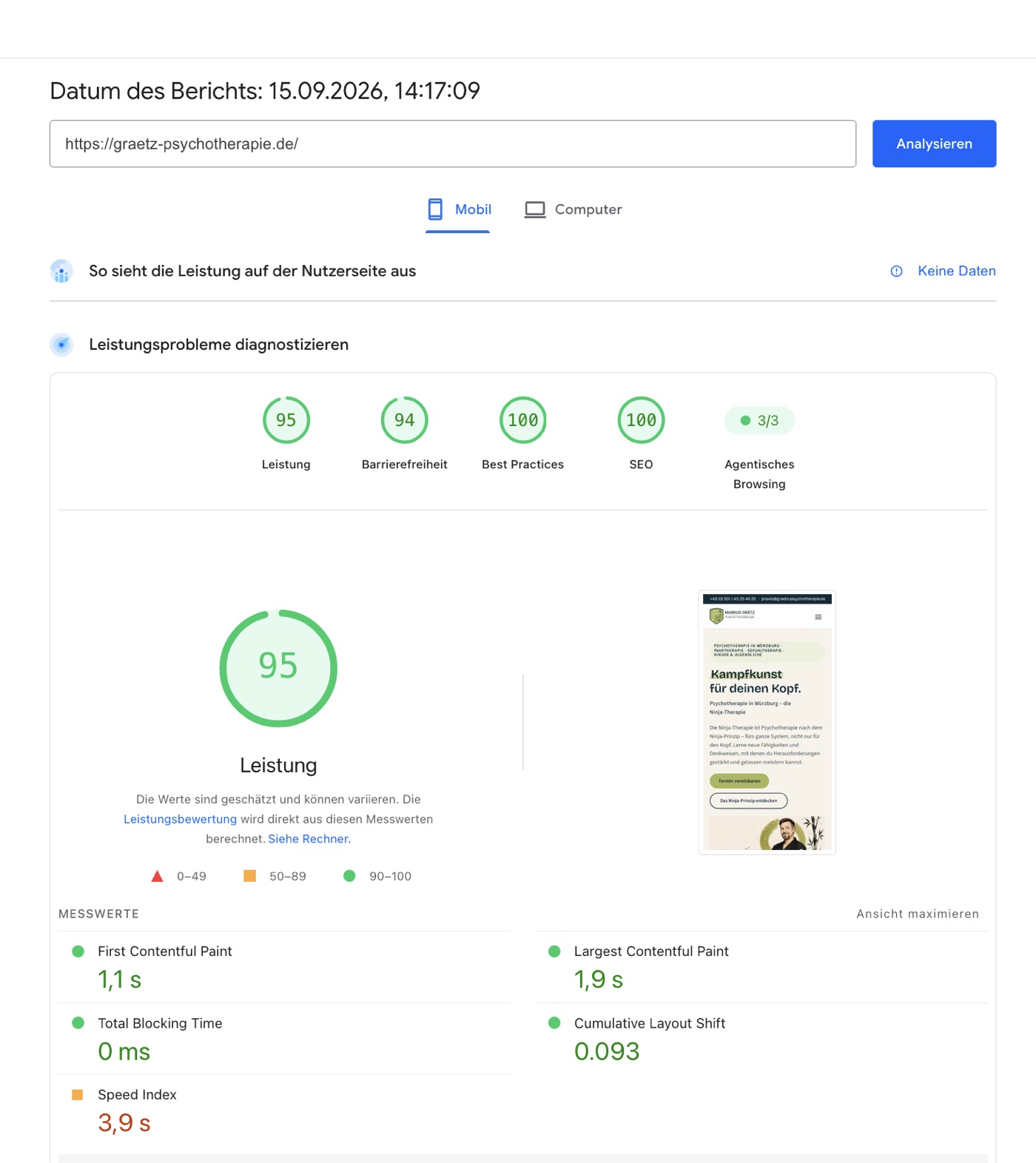This screenshot has height=1163, width=1036.
Task: Open the Keine Daten link
Action: coord(956,272)
